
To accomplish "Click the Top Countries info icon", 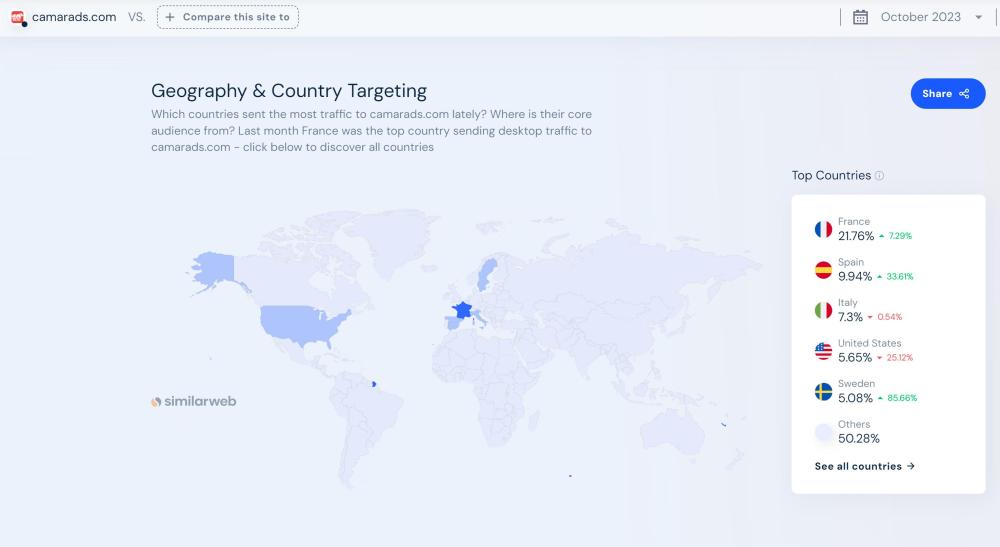I will point(880,176).
